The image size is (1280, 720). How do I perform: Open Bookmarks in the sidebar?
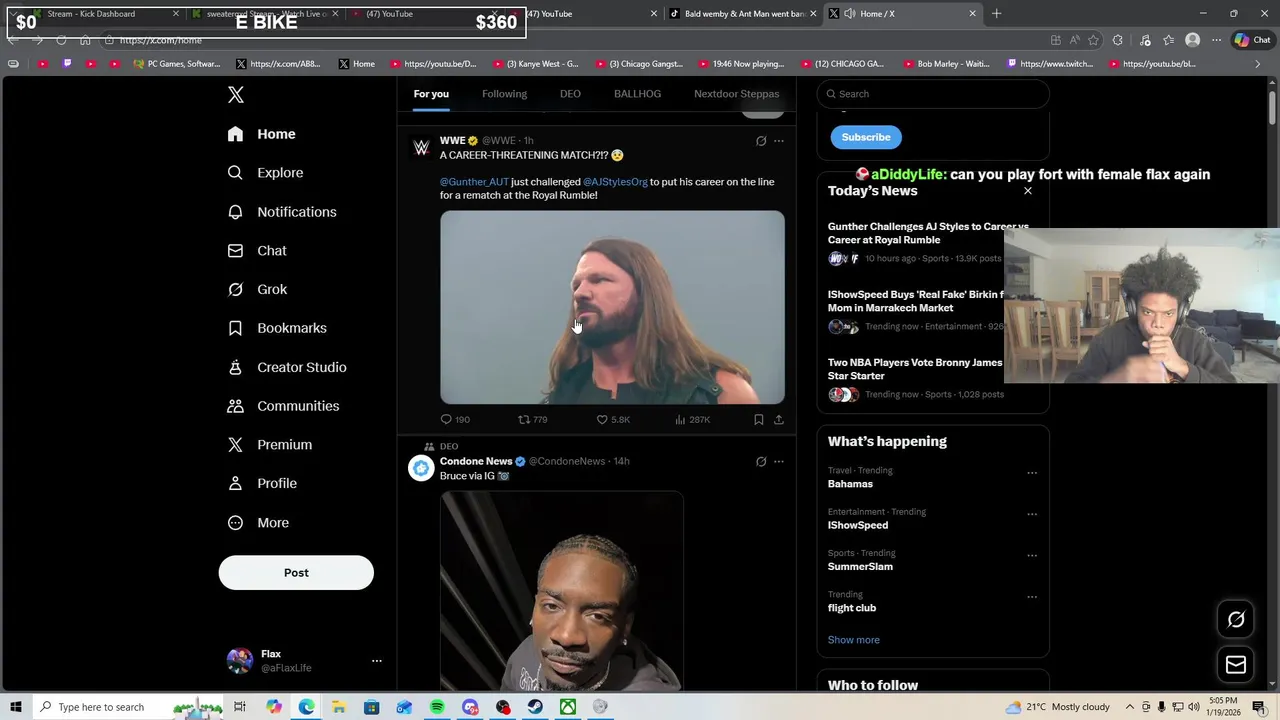click(x=277, y=328)
